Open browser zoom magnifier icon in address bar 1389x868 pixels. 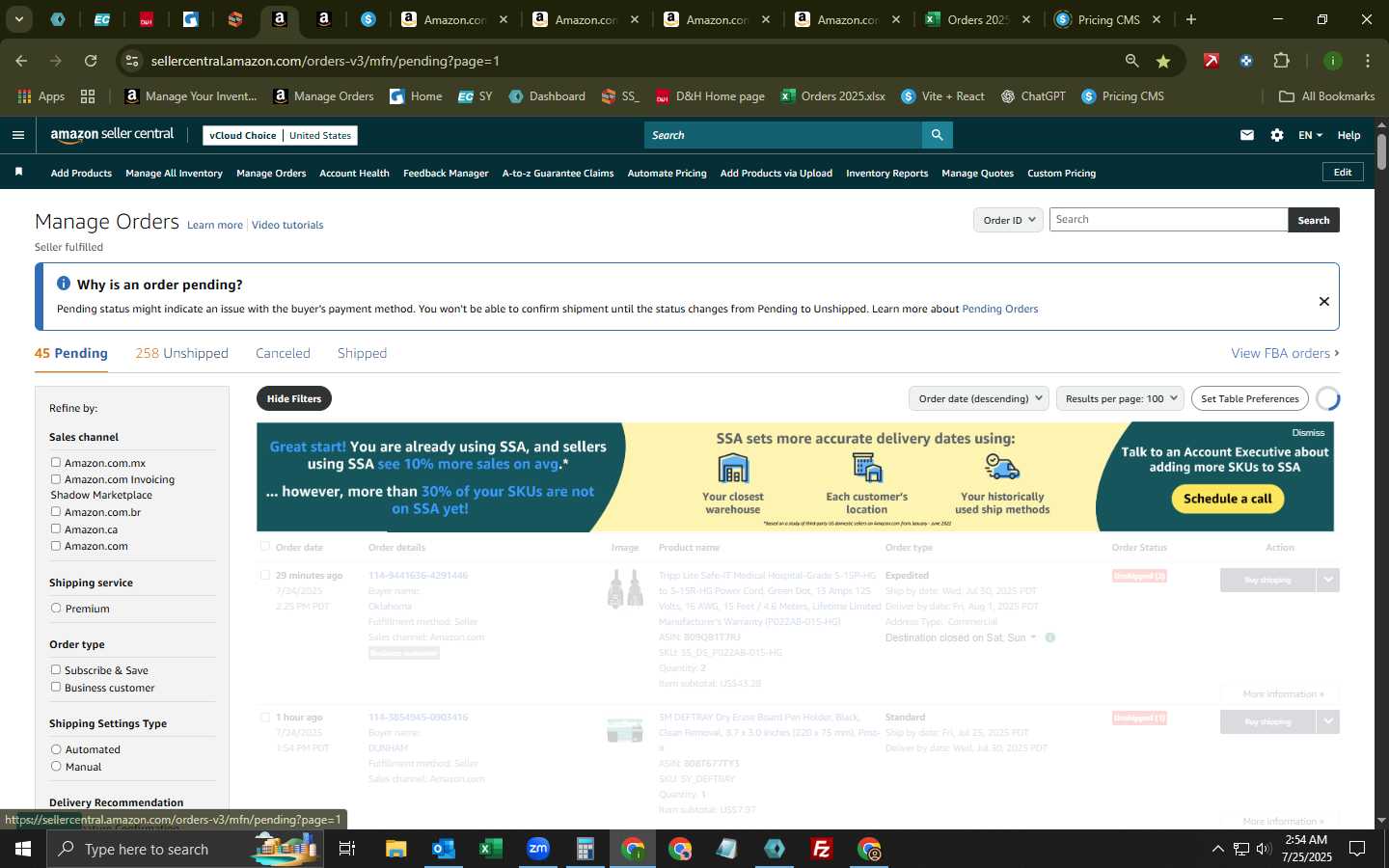[x=1131, y=61]
